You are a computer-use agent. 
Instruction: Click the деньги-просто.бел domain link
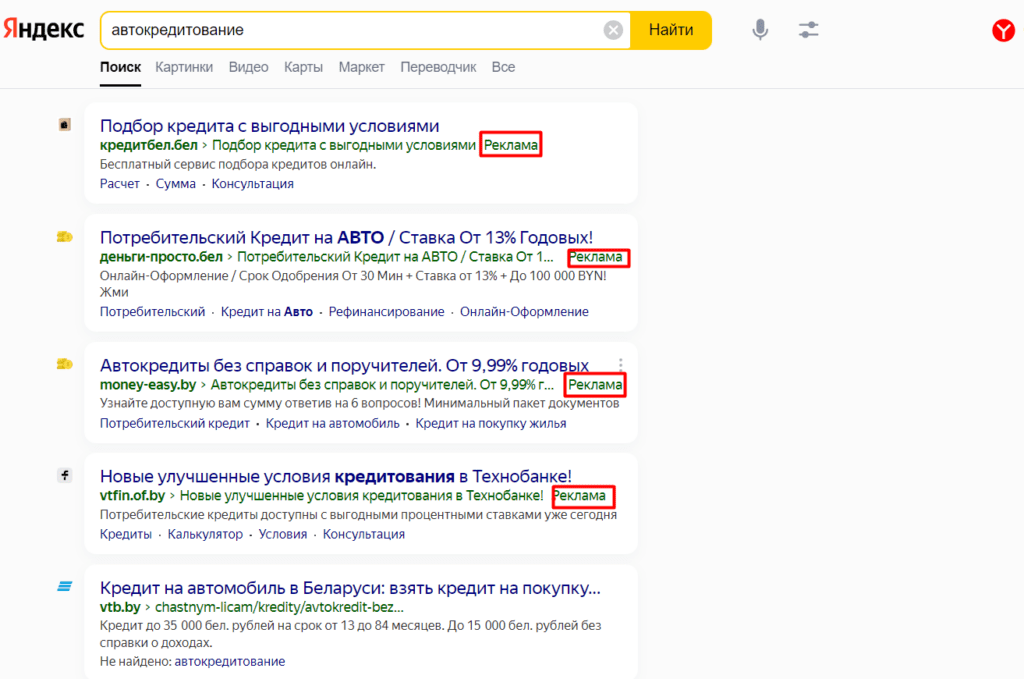tap(161, 257)
